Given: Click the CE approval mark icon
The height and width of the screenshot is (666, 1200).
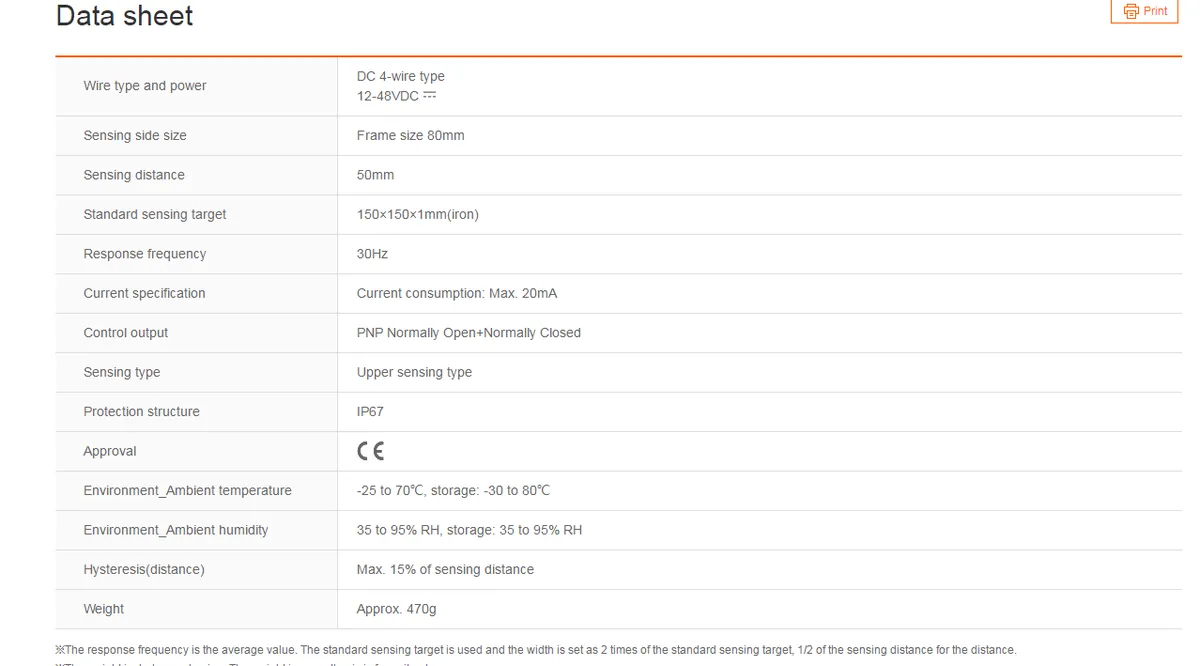Looking at the screenshot, I should (370, 451).
